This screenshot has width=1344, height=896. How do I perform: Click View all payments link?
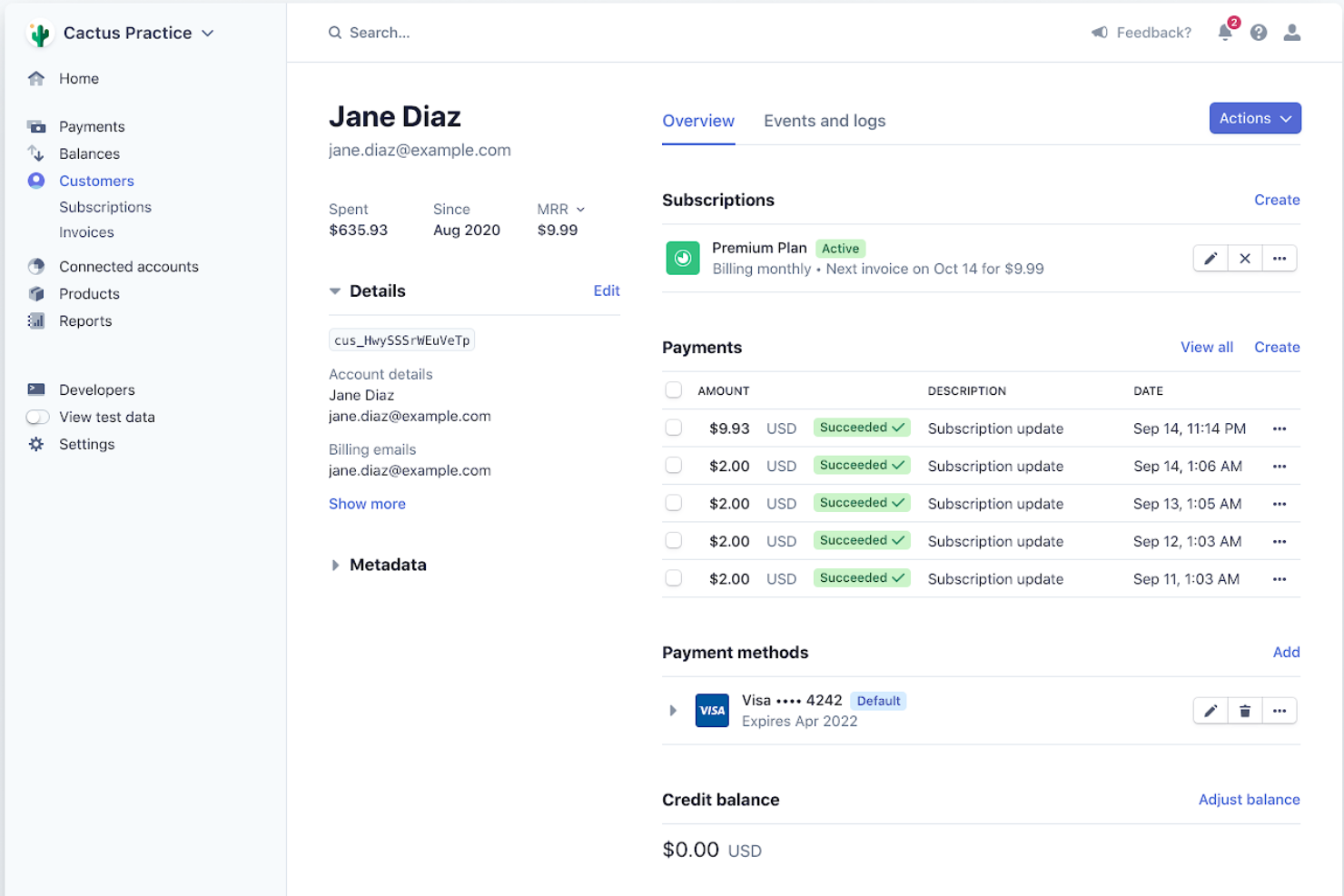pyautogui.click(x=1207, y=347)
